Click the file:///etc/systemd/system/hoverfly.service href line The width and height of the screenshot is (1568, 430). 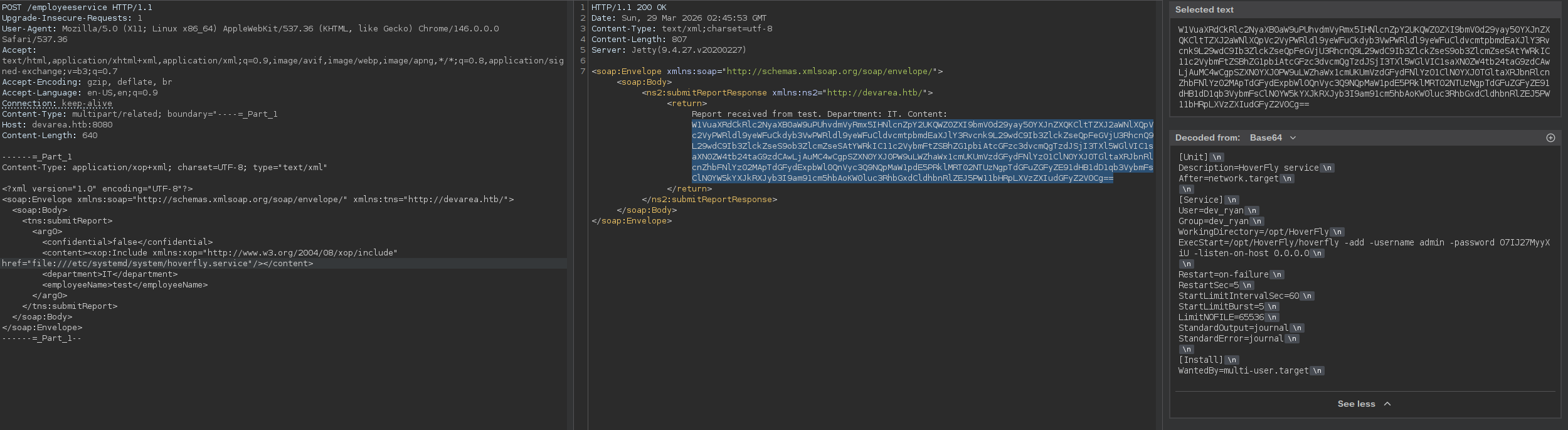157,264
